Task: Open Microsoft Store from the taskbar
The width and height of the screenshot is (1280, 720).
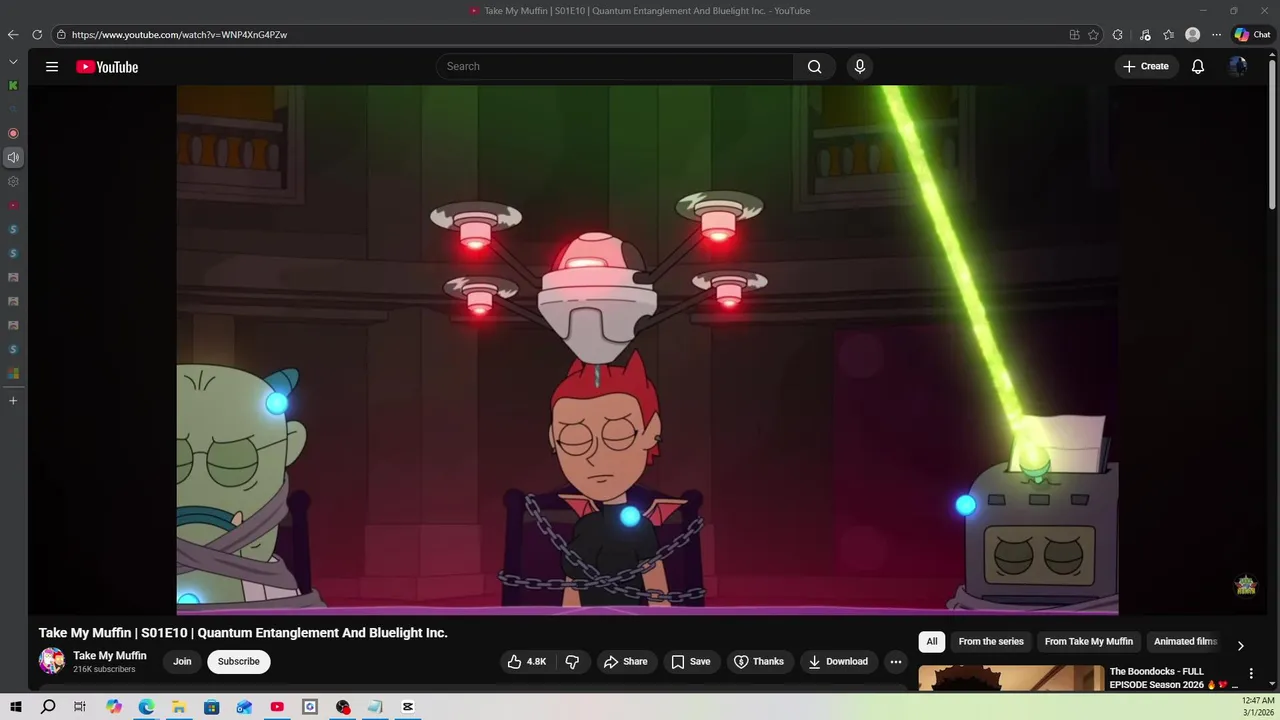Action: [212, 706]
